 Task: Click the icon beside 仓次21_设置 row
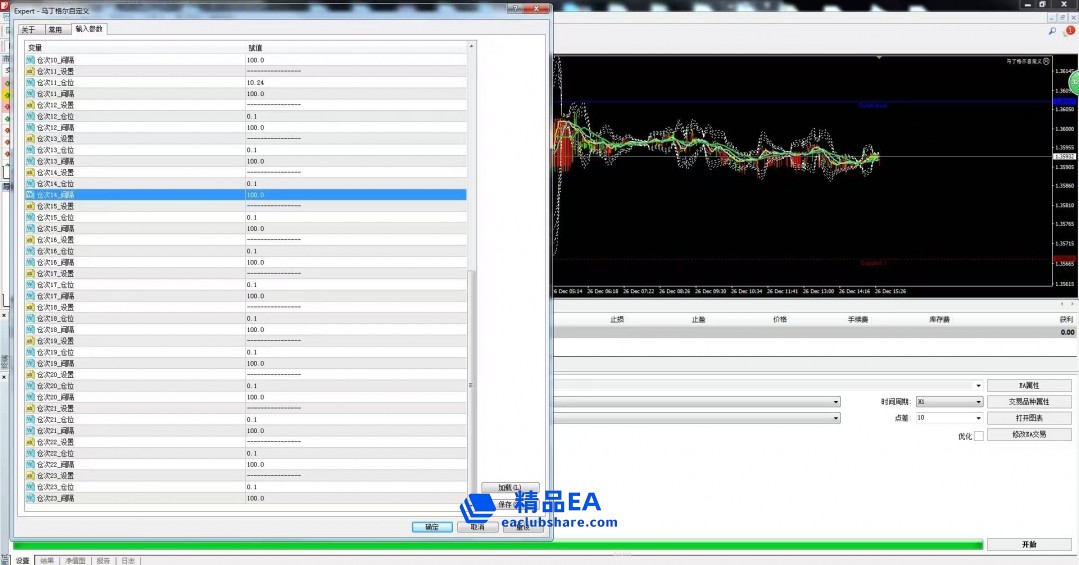coord(30,408)
